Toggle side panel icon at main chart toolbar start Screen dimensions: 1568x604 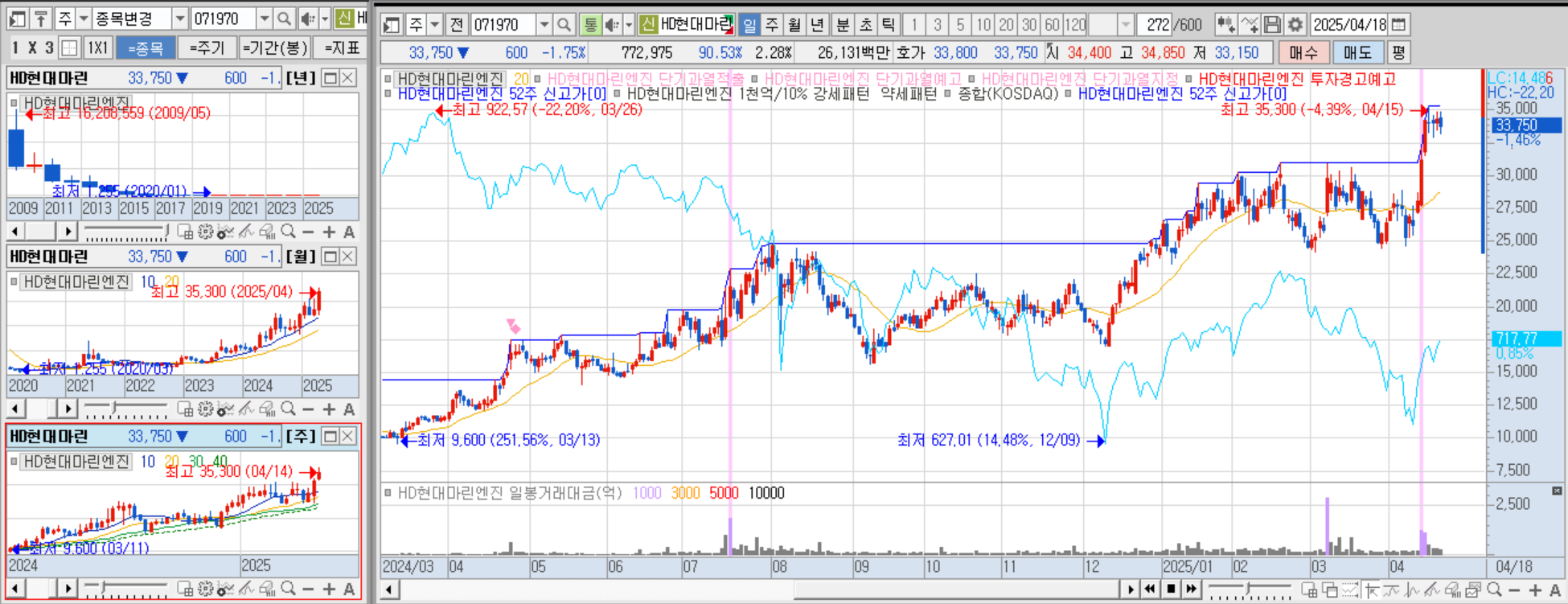coord(392,25)
